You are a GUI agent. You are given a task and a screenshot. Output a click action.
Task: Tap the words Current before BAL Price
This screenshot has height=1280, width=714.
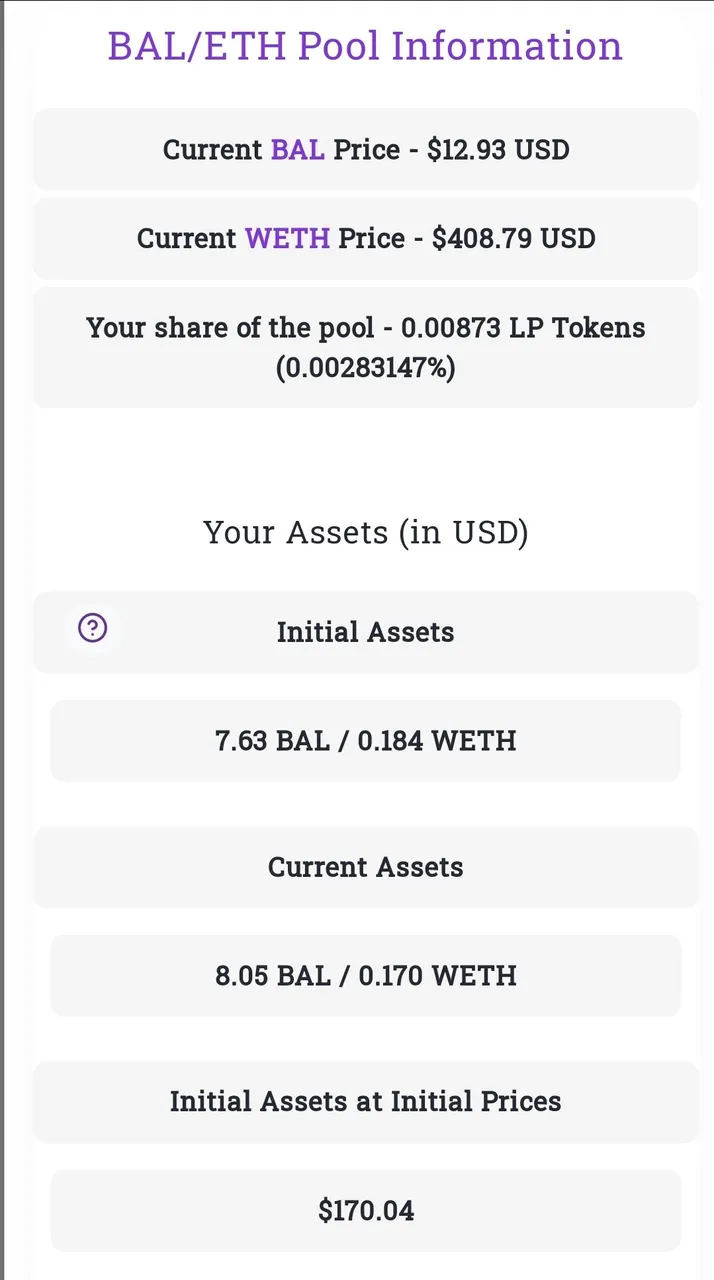pos(213,150)
